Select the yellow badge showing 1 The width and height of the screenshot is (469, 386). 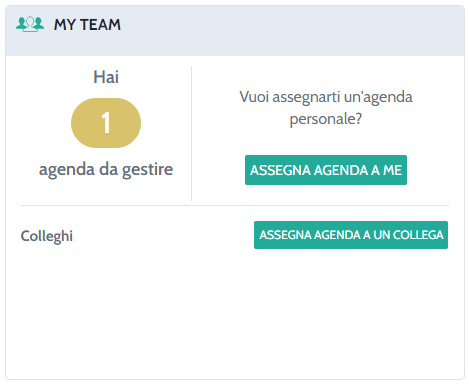pyautogui.click(x=106, y=123)
